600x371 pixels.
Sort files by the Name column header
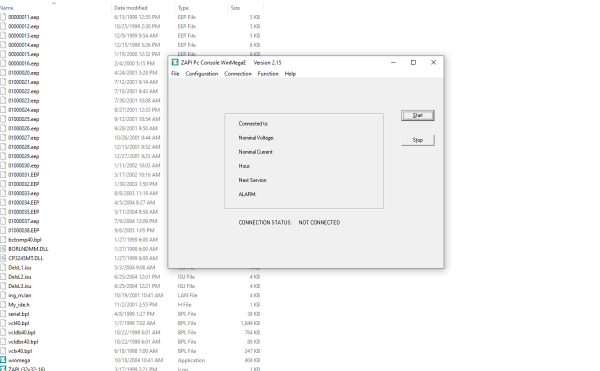pos(7,8)
